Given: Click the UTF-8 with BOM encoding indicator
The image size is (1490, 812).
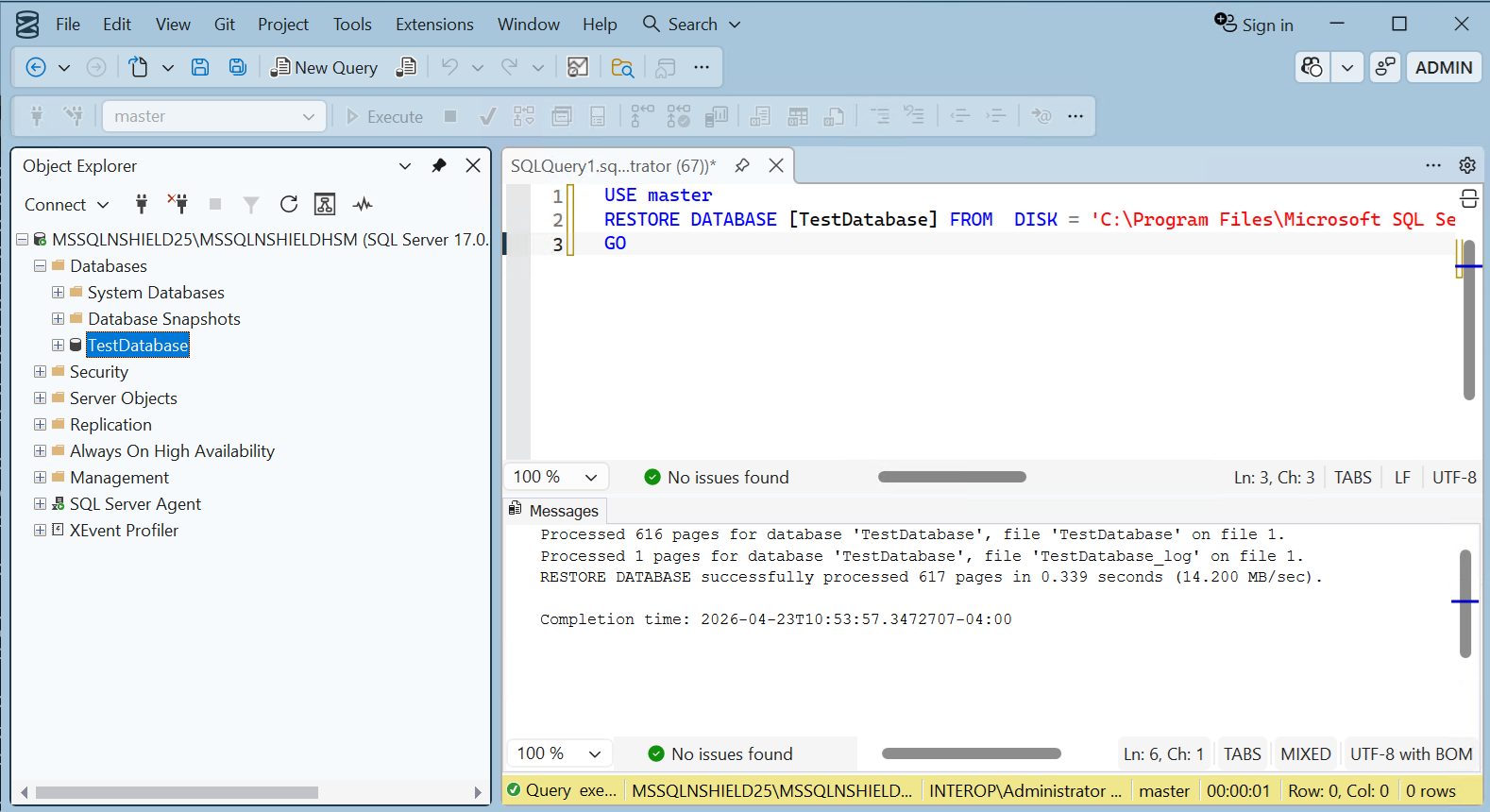Looking at the screenshot, I should click(1411, 753).
